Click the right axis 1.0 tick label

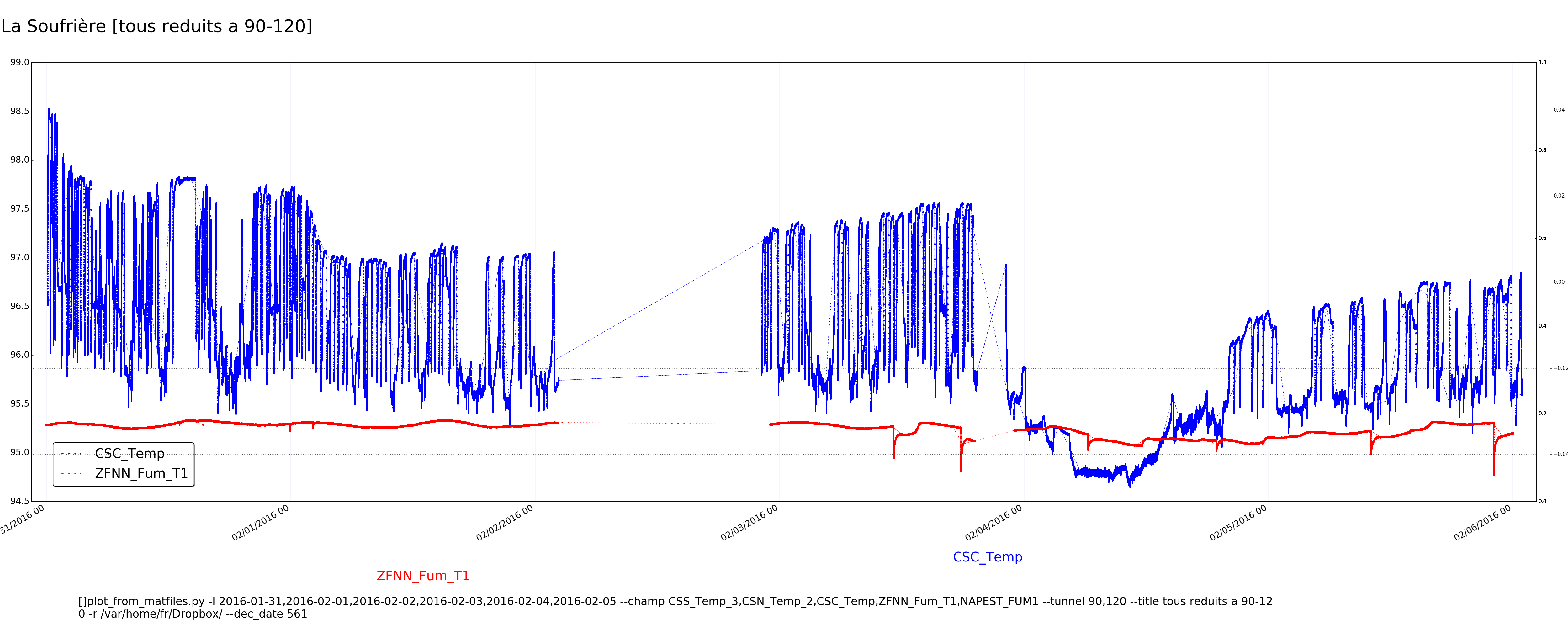(x=1542, y=62)
